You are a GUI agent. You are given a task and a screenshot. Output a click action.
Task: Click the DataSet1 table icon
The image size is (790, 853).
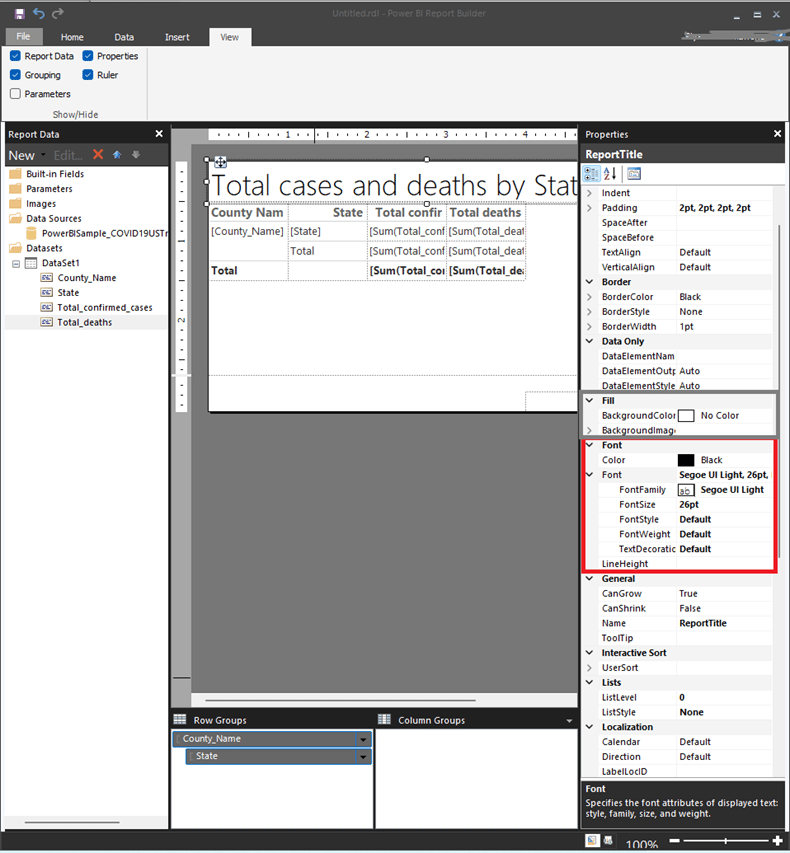(x=32, y=263)
